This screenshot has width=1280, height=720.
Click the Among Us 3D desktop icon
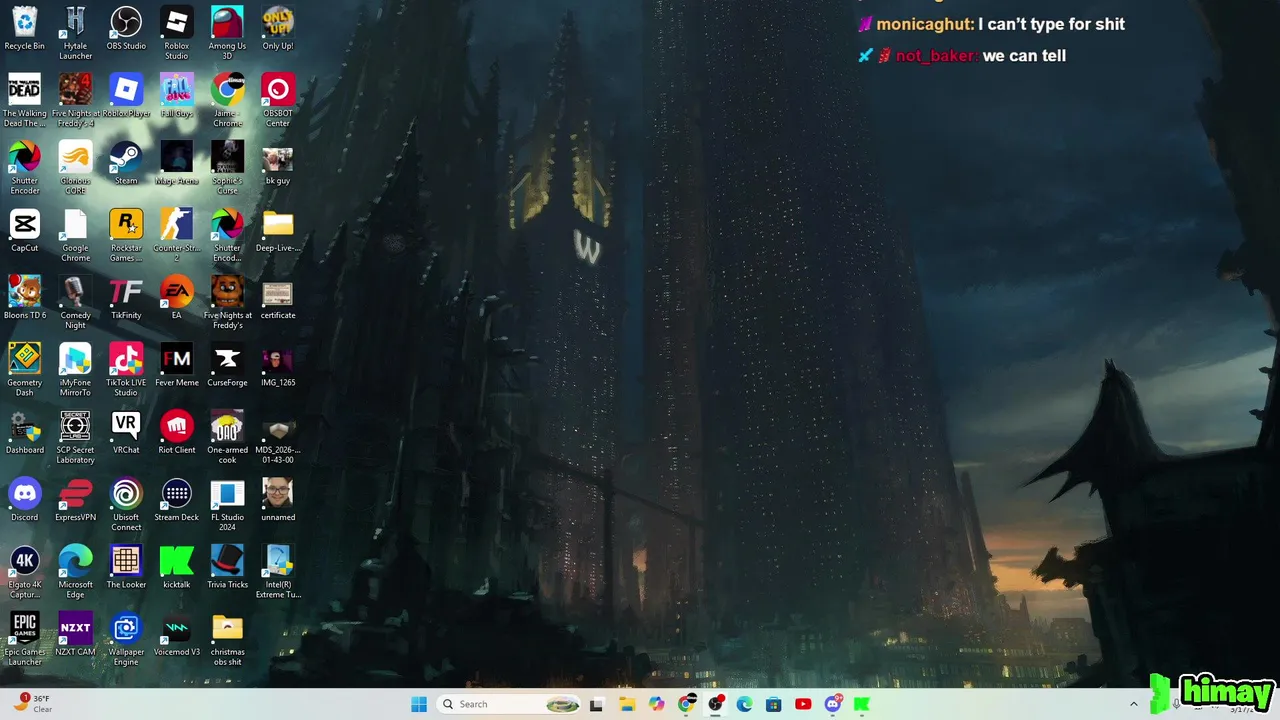tap(227, 33)
